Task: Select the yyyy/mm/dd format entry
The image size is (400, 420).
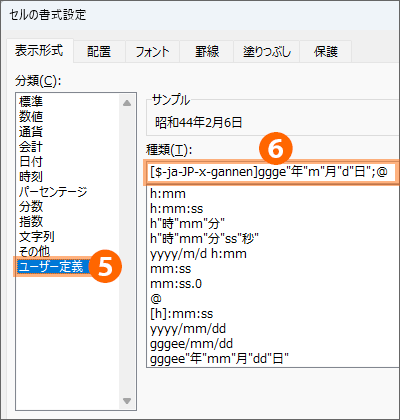Action: click(188, 329)
